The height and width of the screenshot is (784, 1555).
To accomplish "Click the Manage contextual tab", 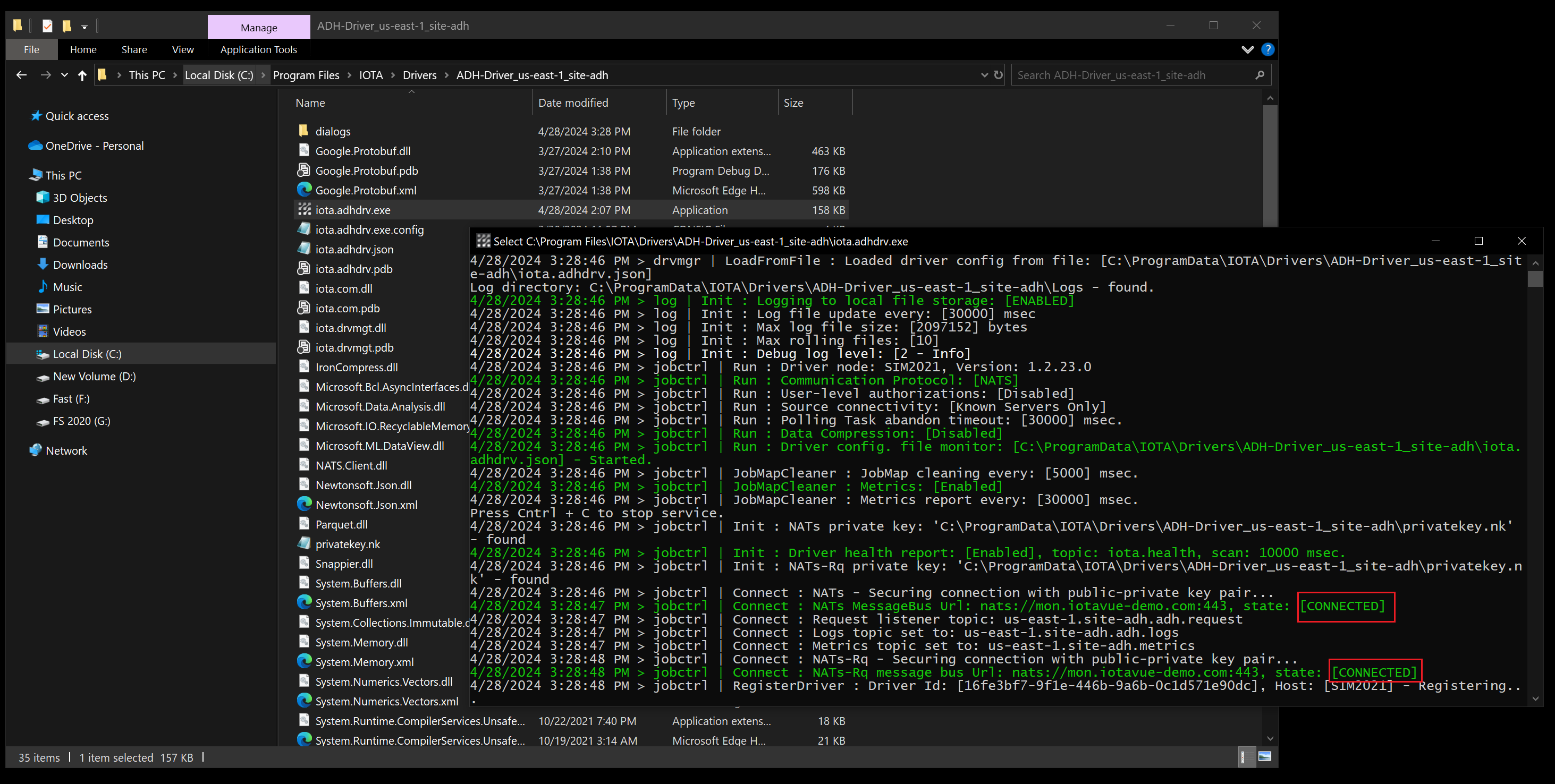I will pos(259,28).
